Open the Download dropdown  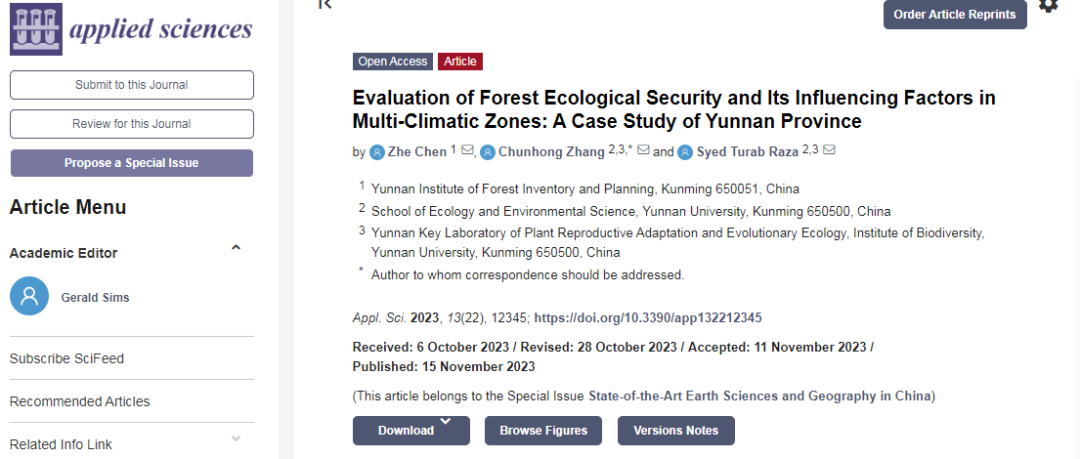click(x=410, y=430)
